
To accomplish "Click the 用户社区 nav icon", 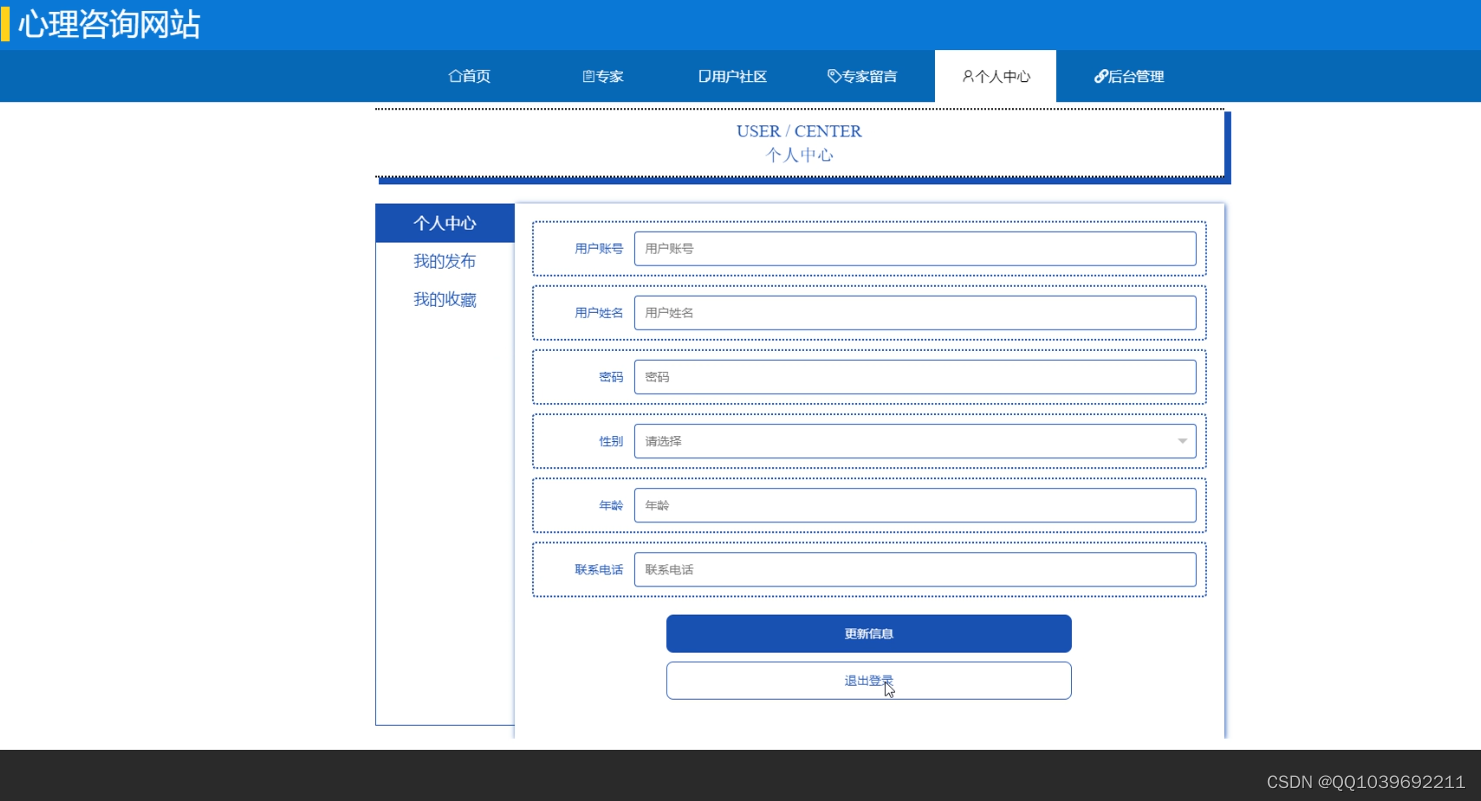I will [x=704, y=76].
